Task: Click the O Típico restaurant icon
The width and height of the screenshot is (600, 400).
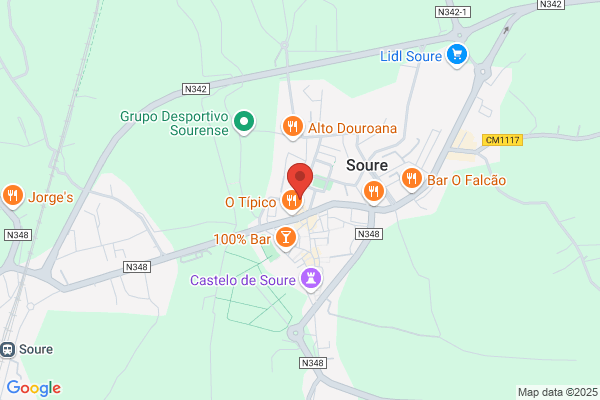Action: (x=292, y=201)
